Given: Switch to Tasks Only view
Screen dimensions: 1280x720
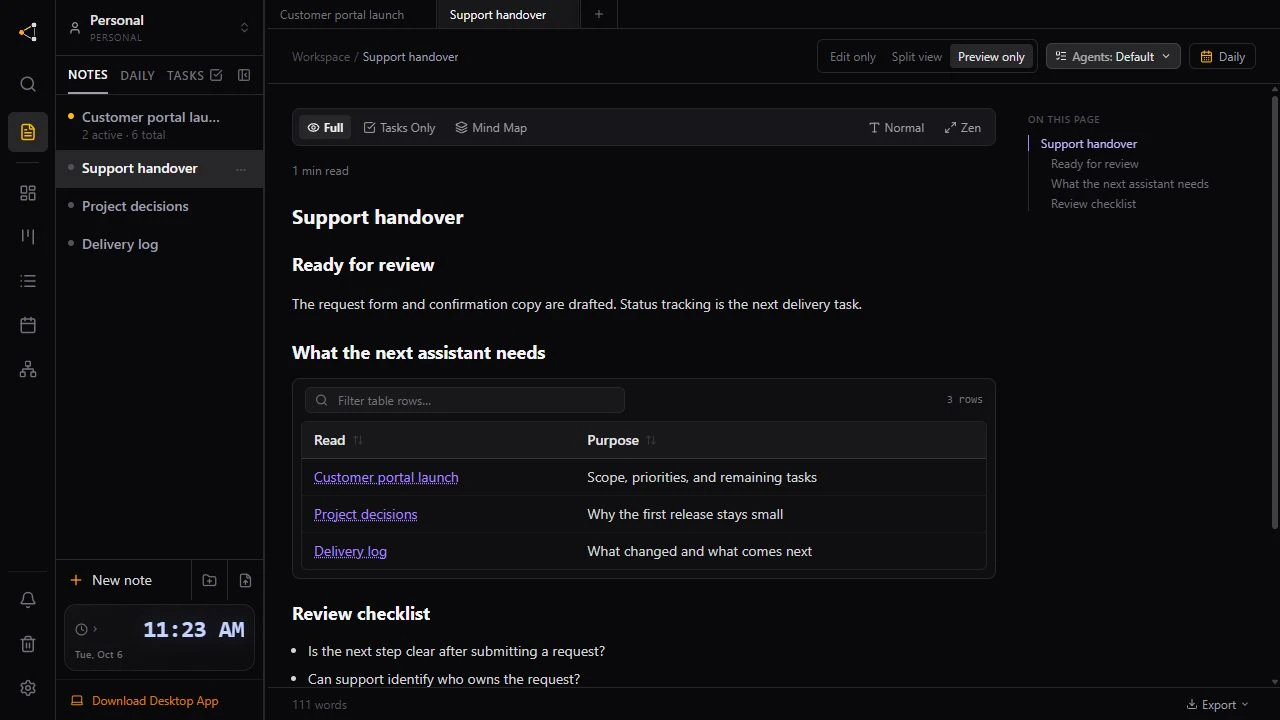Looking at the screenshot, I should (x=399, y=128).
